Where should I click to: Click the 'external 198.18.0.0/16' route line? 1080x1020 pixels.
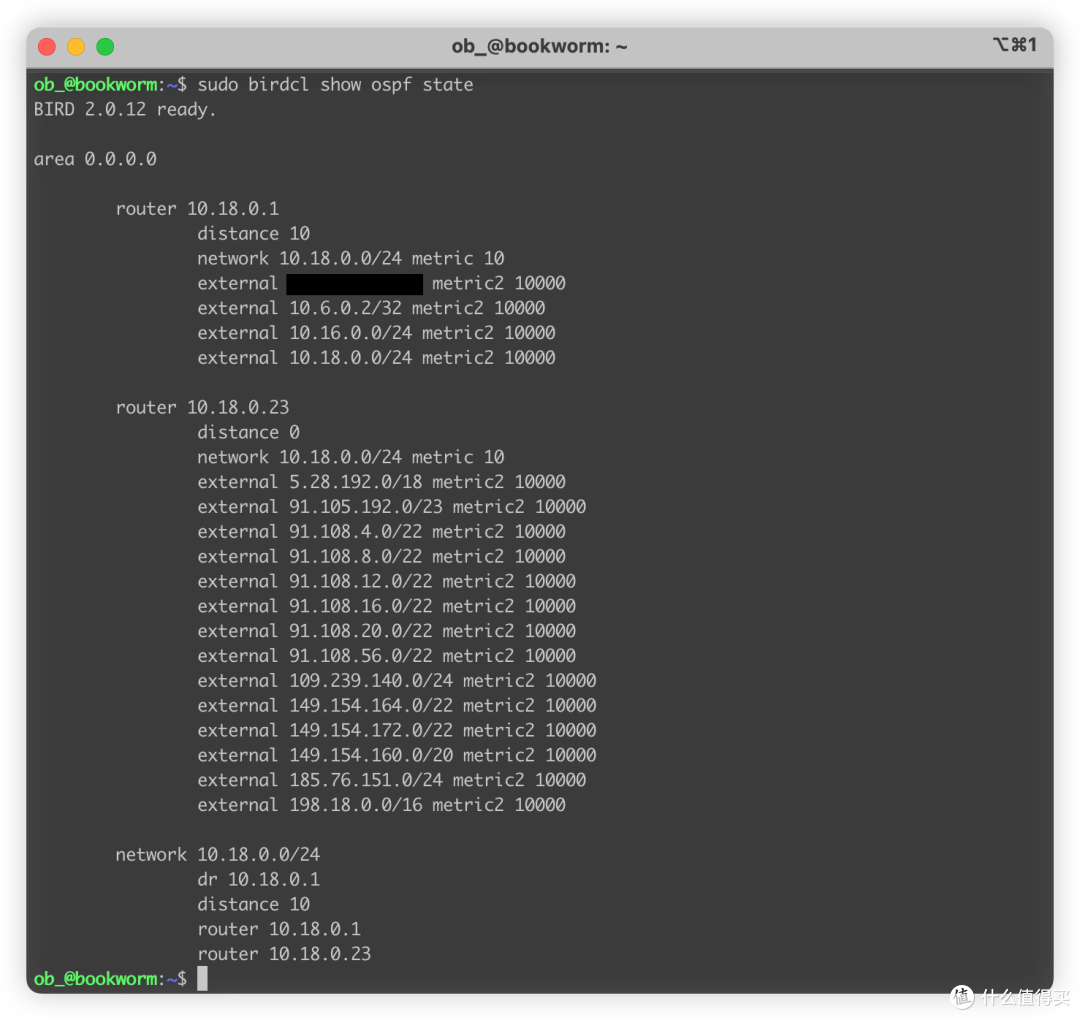[x=382, y=805]
